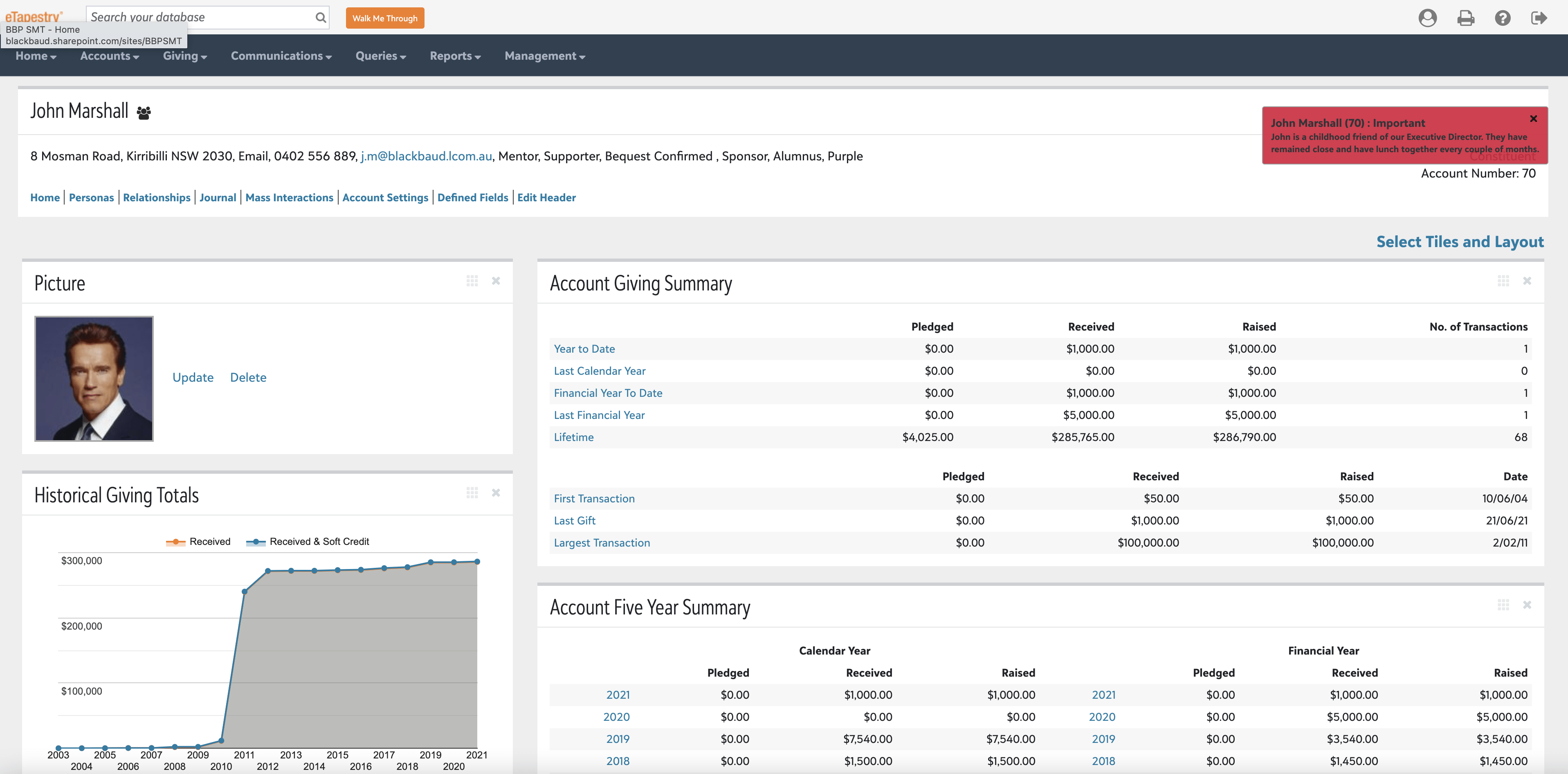Click the Picture tile move grid icon
The height and width of the screenshot is (774, 1568).
[472, 281]
